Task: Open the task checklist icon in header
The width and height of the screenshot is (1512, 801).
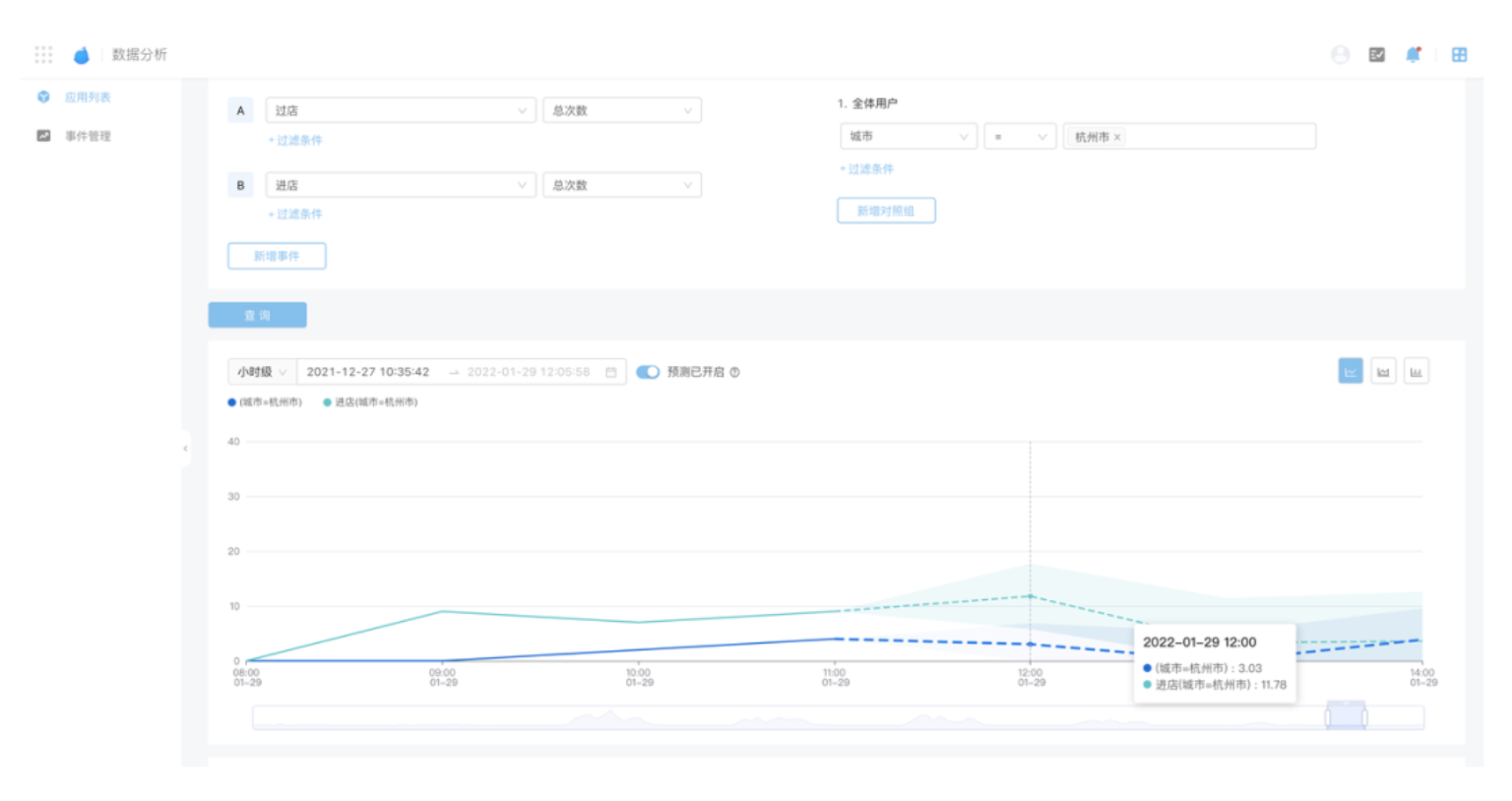Action: 1376,55
